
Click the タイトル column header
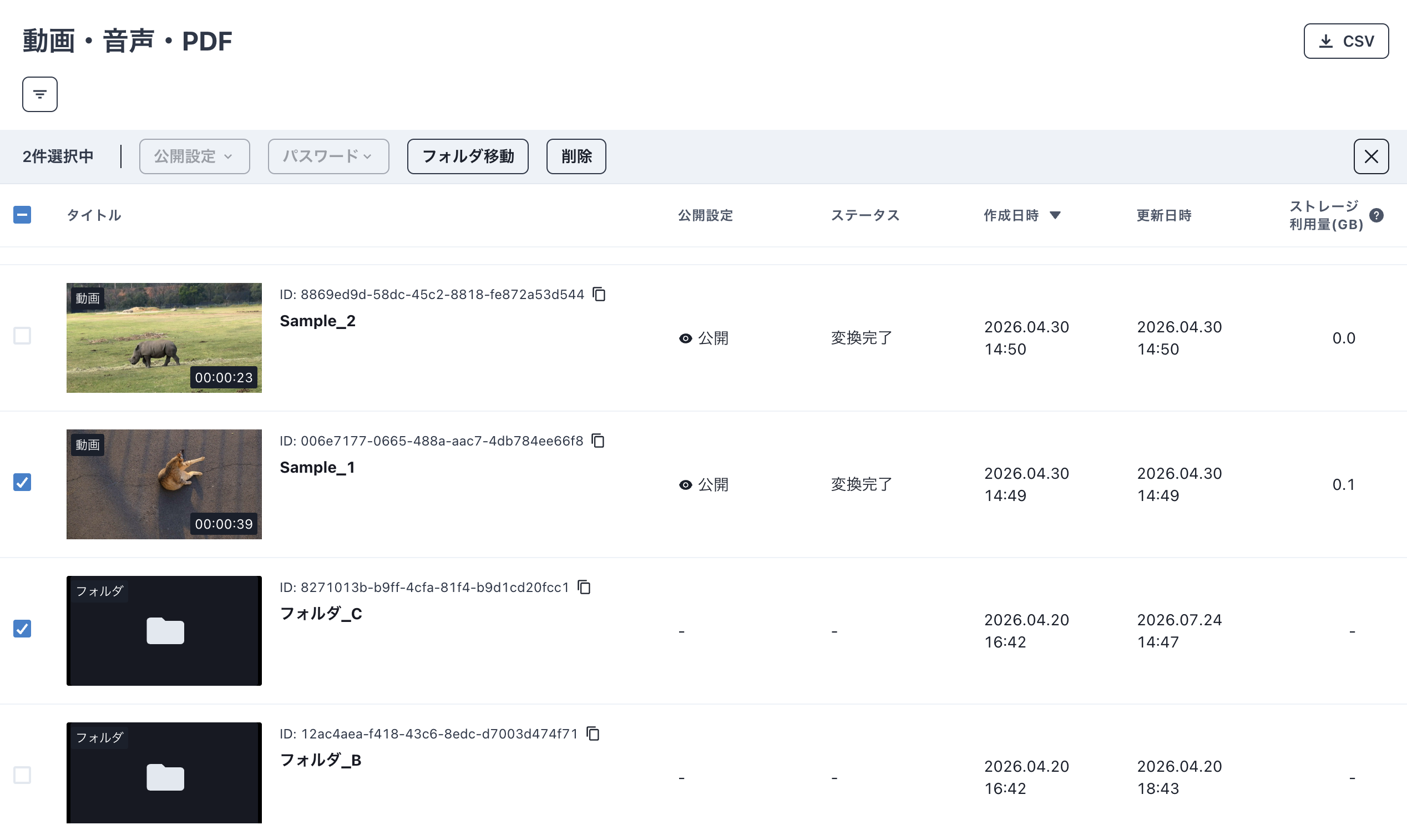pyautogui.click(x=94, y=215)
